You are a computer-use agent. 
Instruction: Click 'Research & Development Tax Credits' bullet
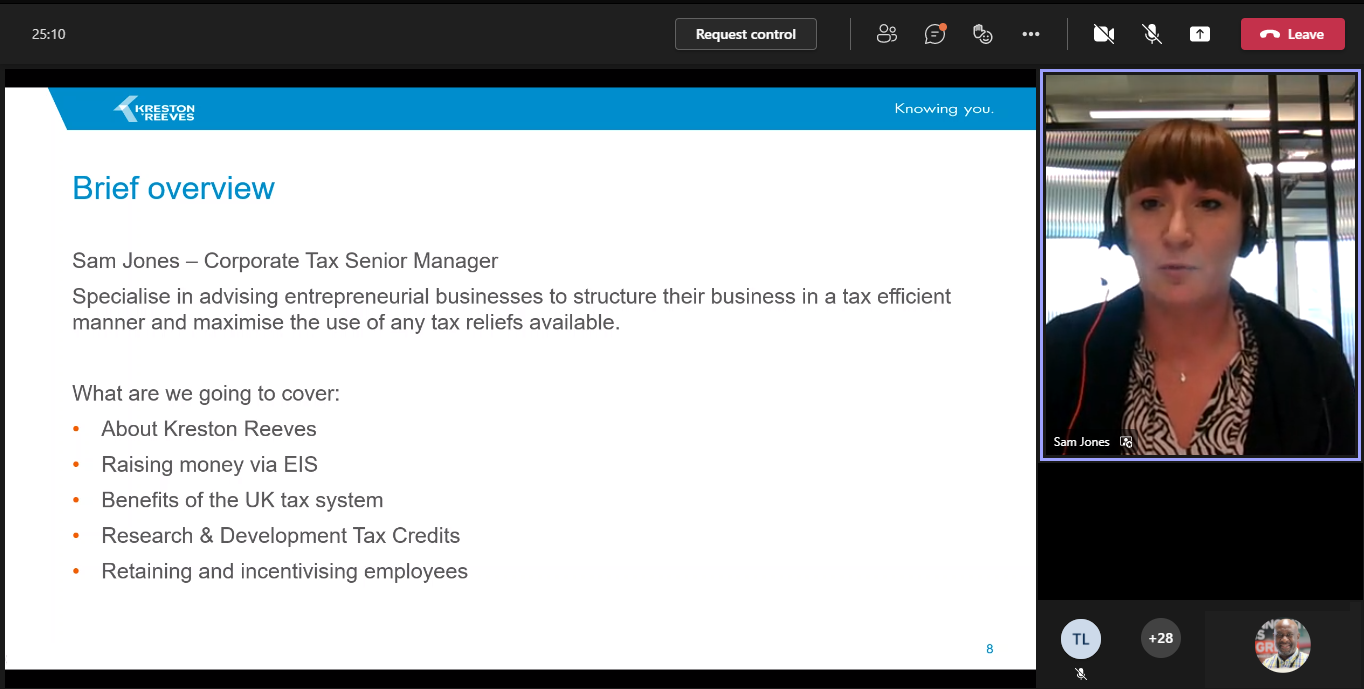pos(281,536)
